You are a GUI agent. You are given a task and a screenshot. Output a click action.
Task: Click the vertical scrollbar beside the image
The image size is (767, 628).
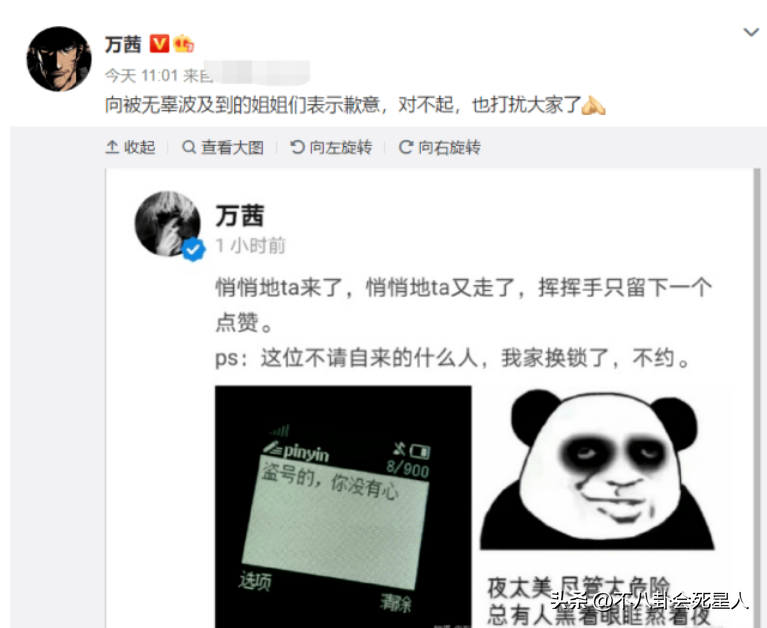(757, 398)
